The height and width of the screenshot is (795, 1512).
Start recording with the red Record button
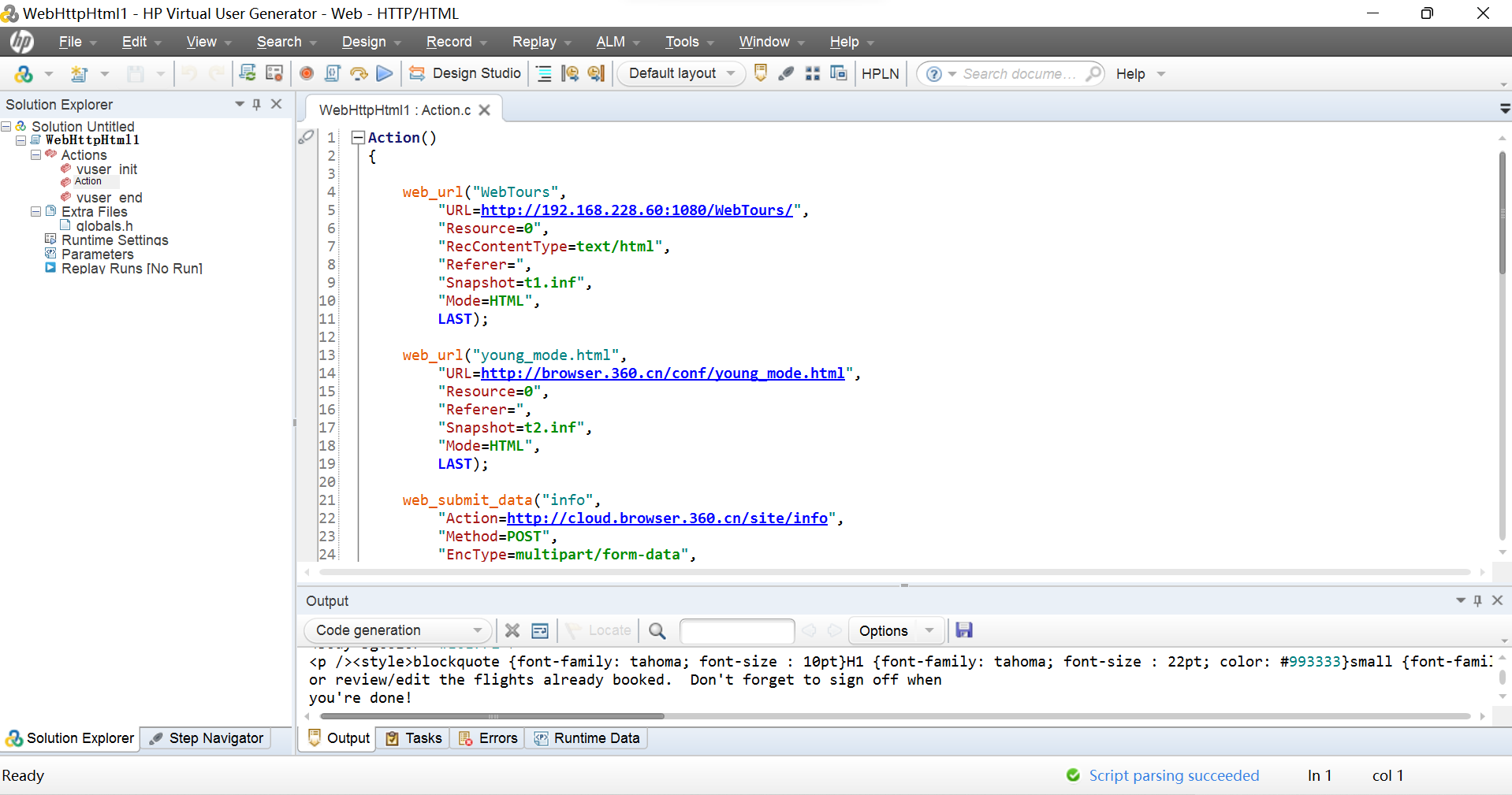(x=307, y=73)
